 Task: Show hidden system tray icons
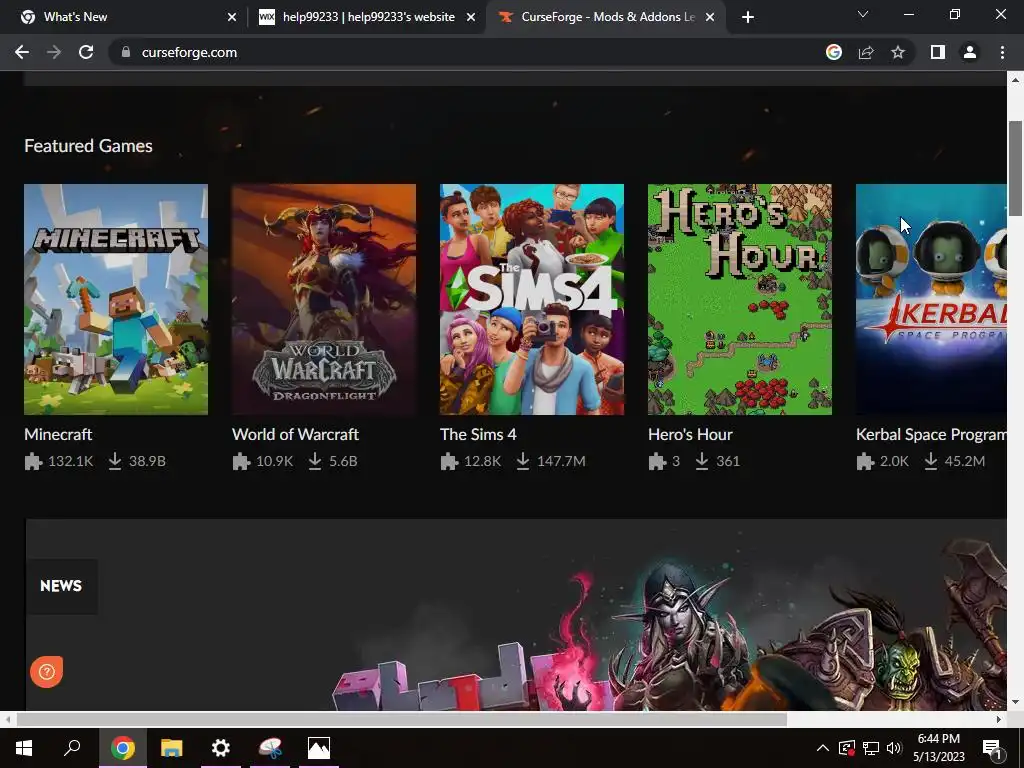click(x=823, y=748)
